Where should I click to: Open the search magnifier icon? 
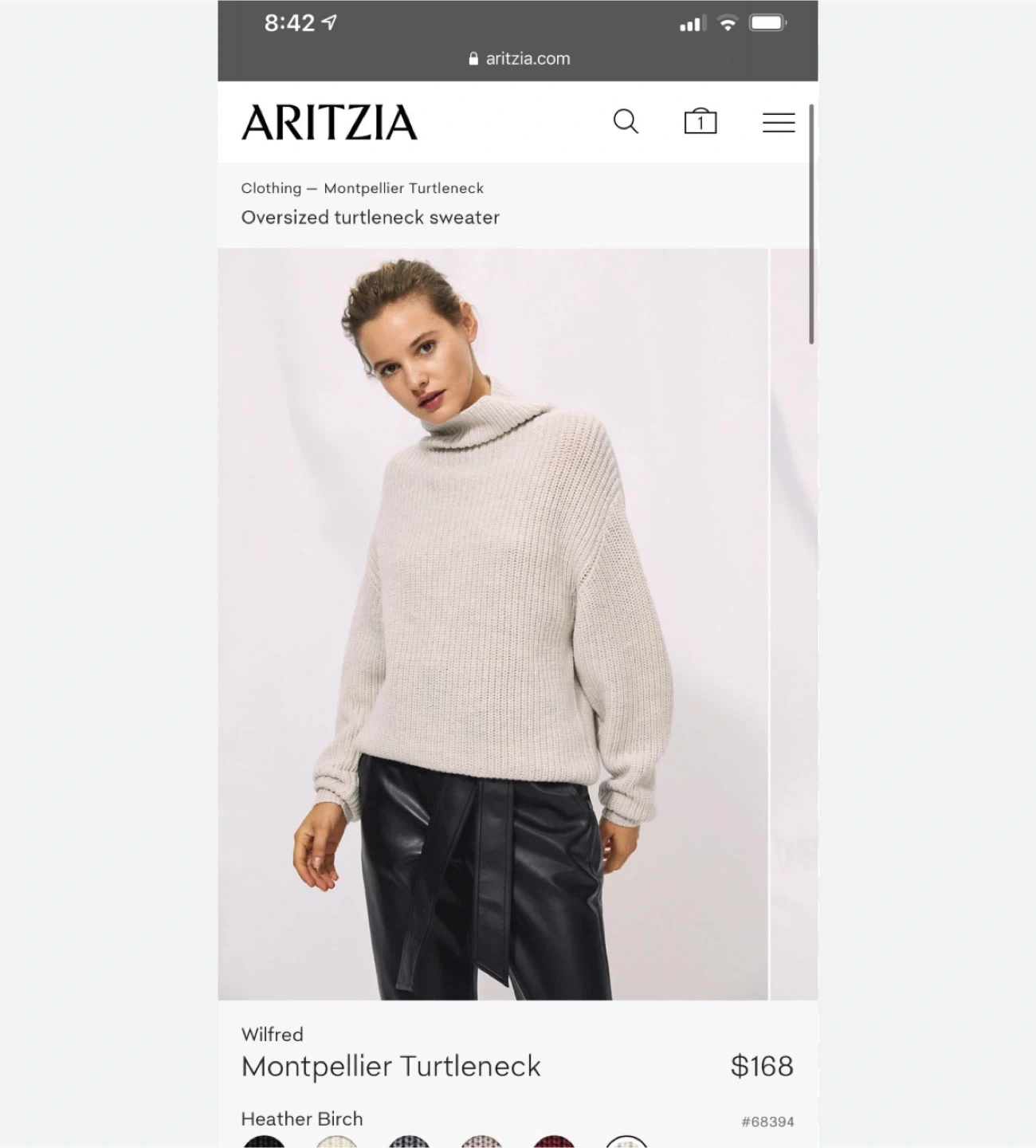point(626,122)
